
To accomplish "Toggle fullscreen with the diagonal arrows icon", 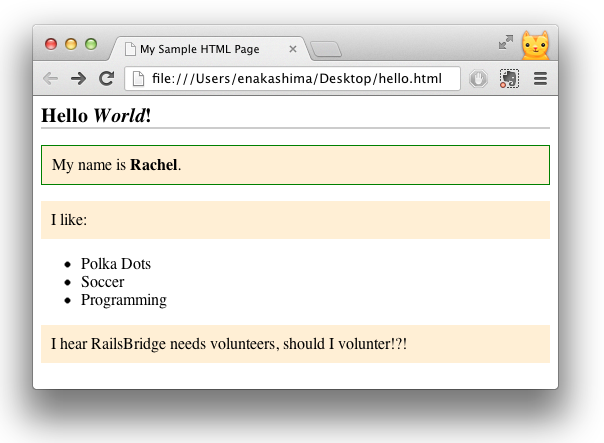I will (x=506, y=42).
